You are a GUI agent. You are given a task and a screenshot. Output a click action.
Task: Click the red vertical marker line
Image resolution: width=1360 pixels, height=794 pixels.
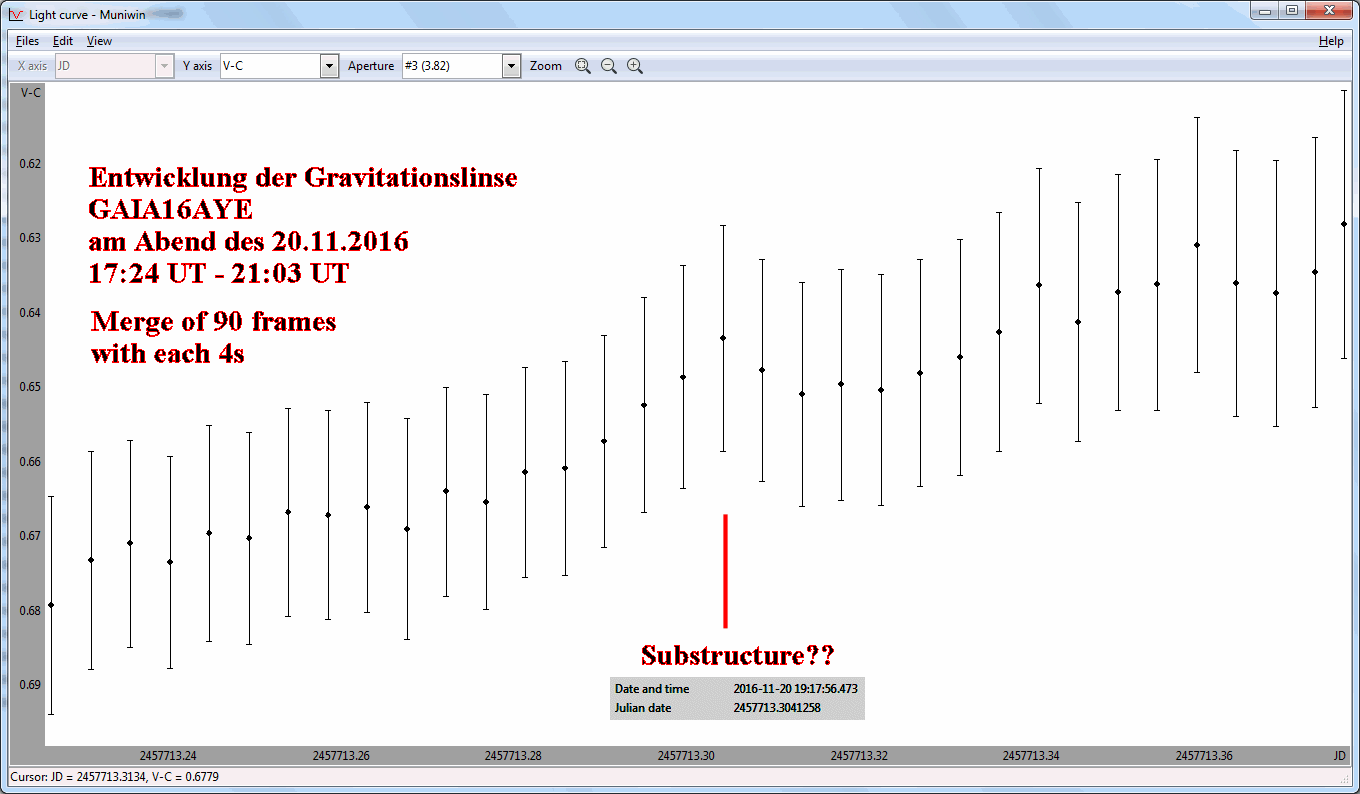(725, 571)
